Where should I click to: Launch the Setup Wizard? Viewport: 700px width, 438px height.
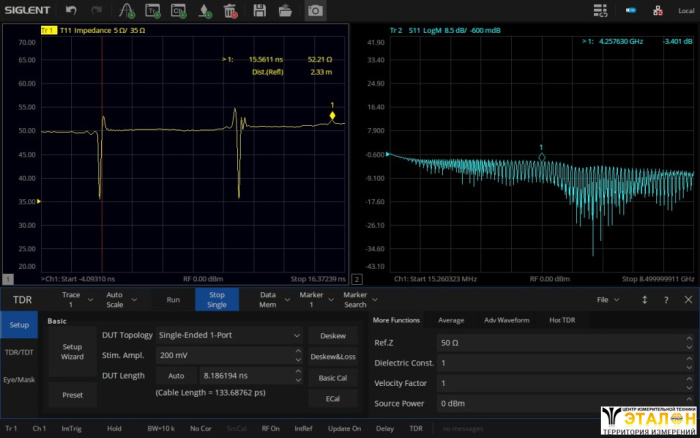(x=72, y=352)
